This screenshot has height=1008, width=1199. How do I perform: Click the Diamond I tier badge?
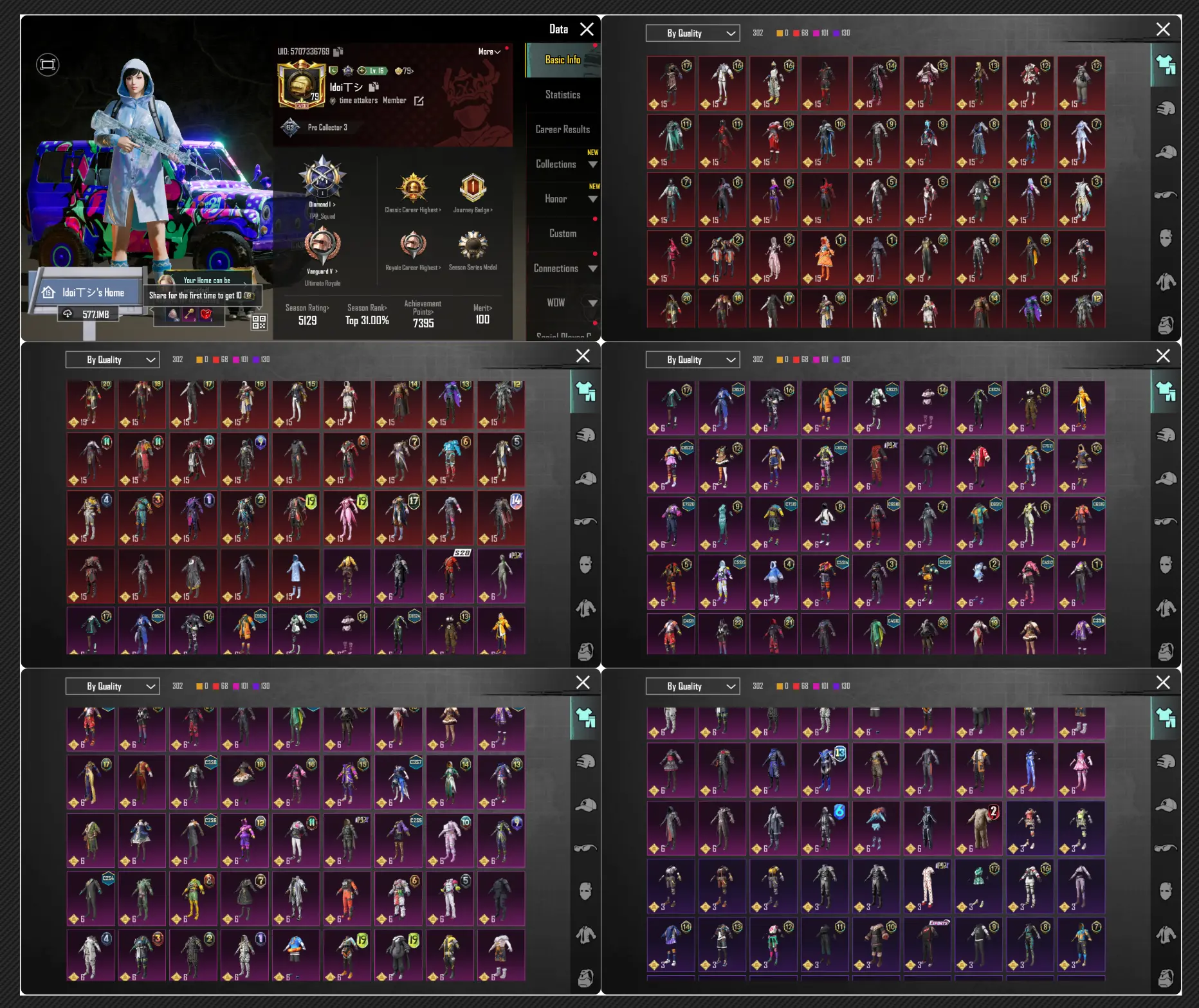click(x=322, y=178)
